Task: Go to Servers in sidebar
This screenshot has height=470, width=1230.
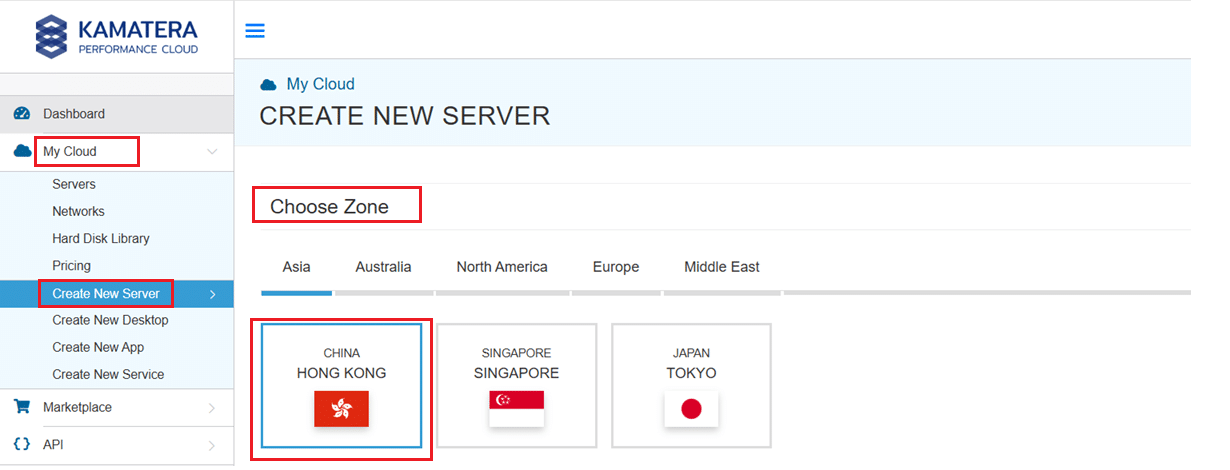Action: tap(74, 185)
